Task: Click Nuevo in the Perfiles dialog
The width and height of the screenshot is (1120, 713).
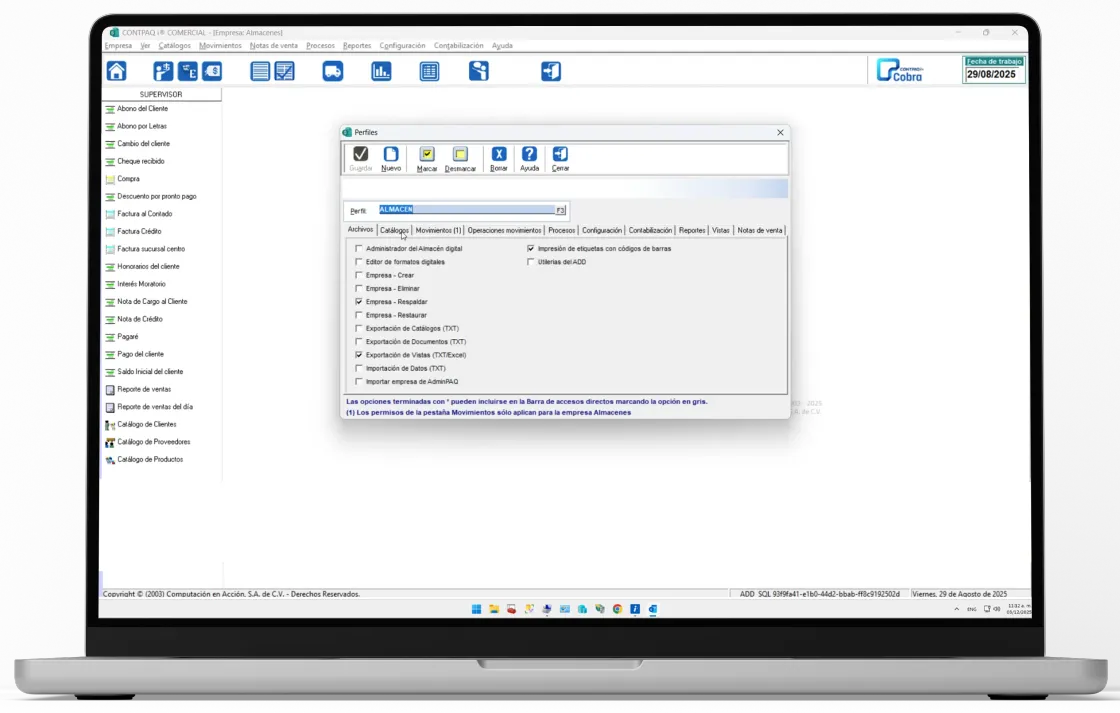Action: pos(391,159)
